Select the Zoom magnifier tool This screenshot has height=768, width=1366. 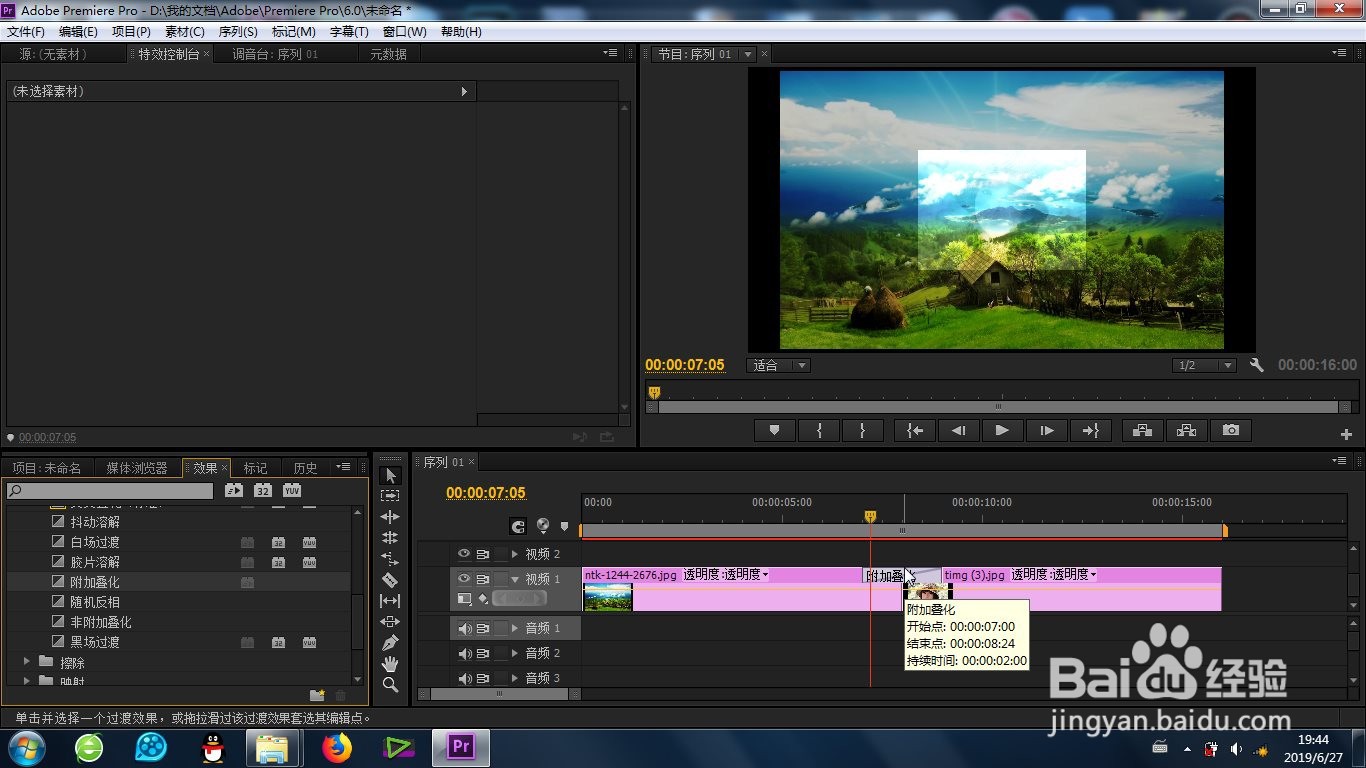390,685
